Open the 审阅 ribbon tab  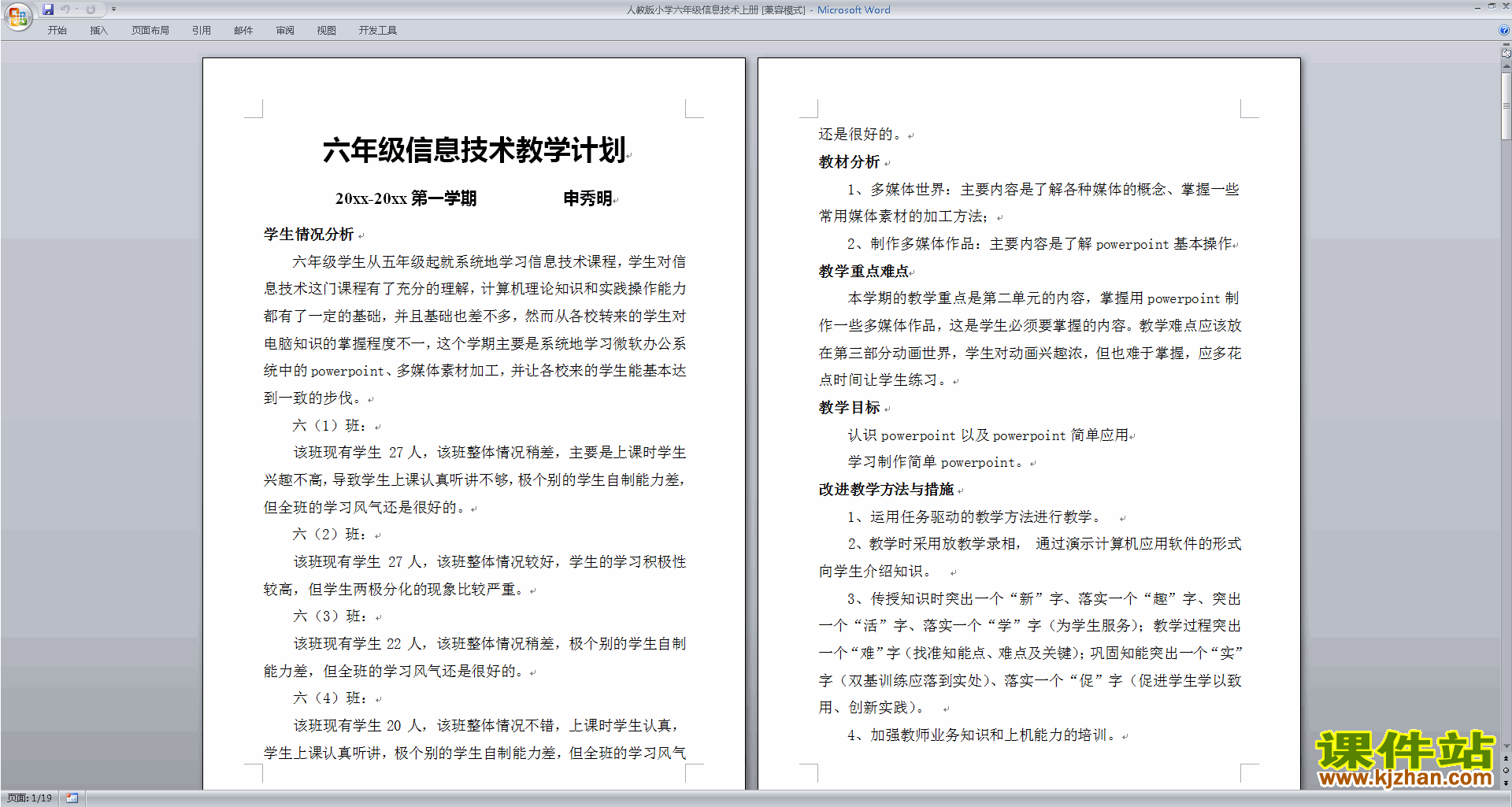point(285,31)
